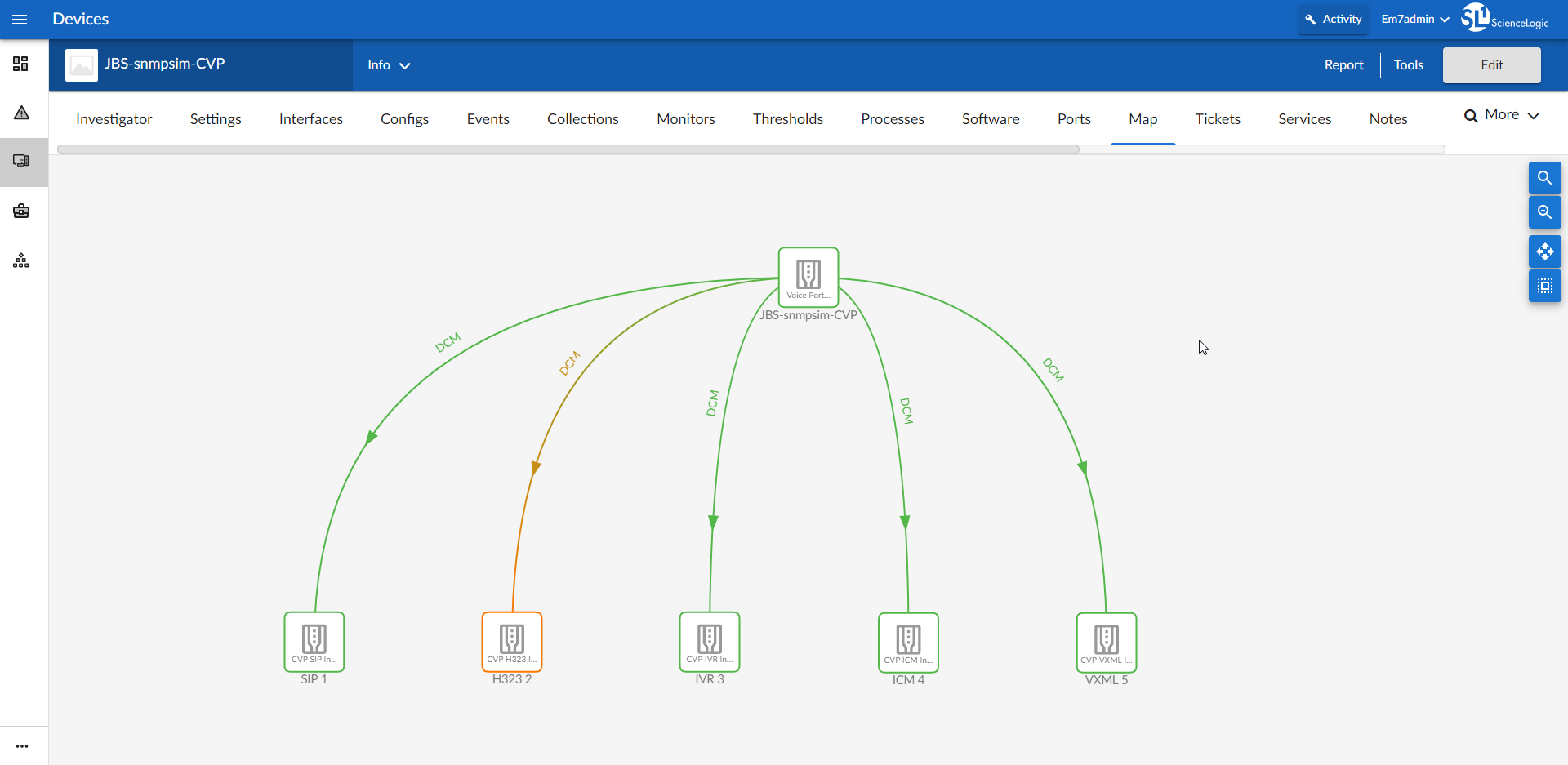Image resolution: width=1568 pixels, height=765 pixels.
Task: Expand the Em7admin user menu
Action: (x=1415, y=19)
